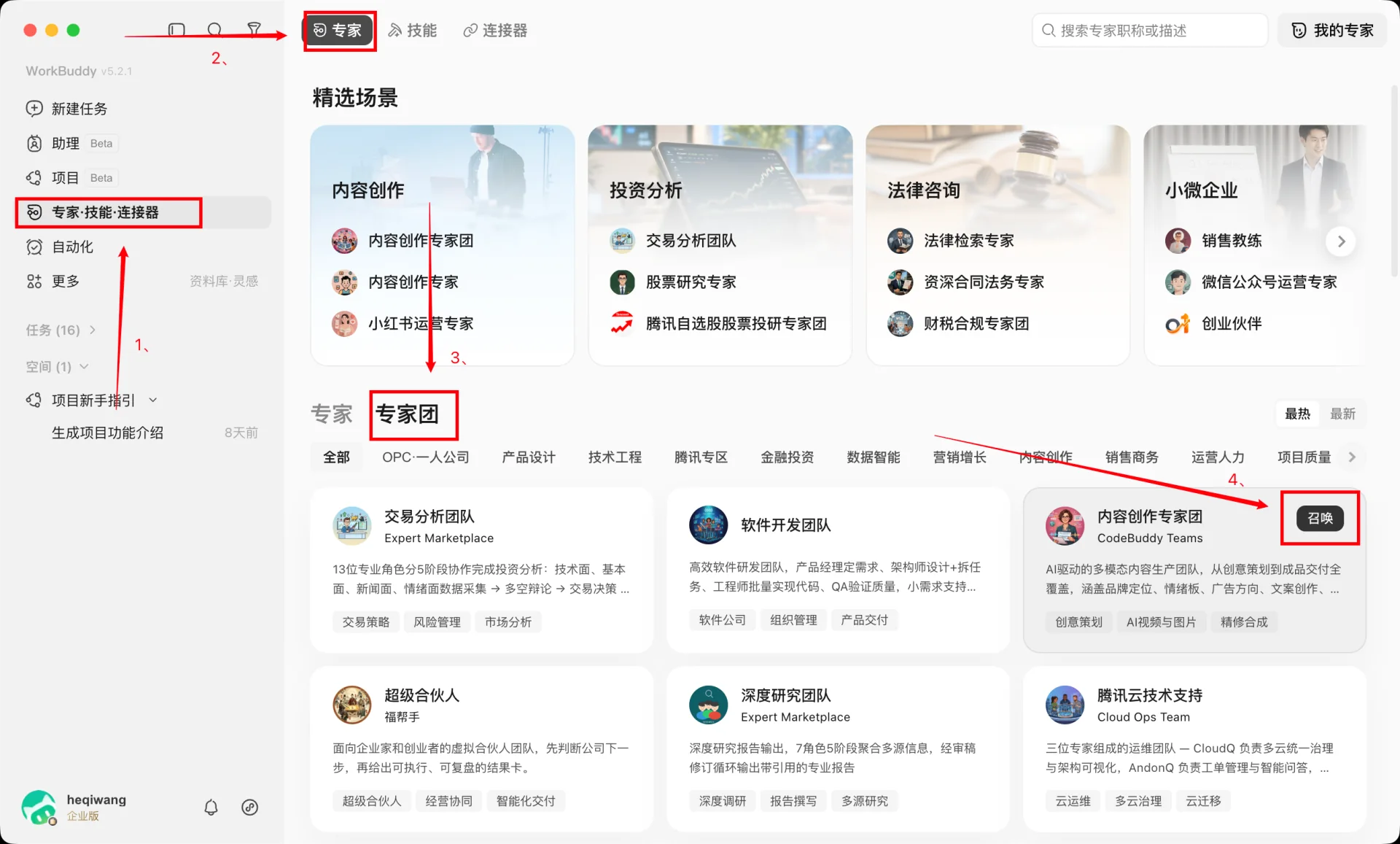The width and height of the screenshot is (1400, 844).
Task: Click the notification bell icon
Action: pos(211,807)
